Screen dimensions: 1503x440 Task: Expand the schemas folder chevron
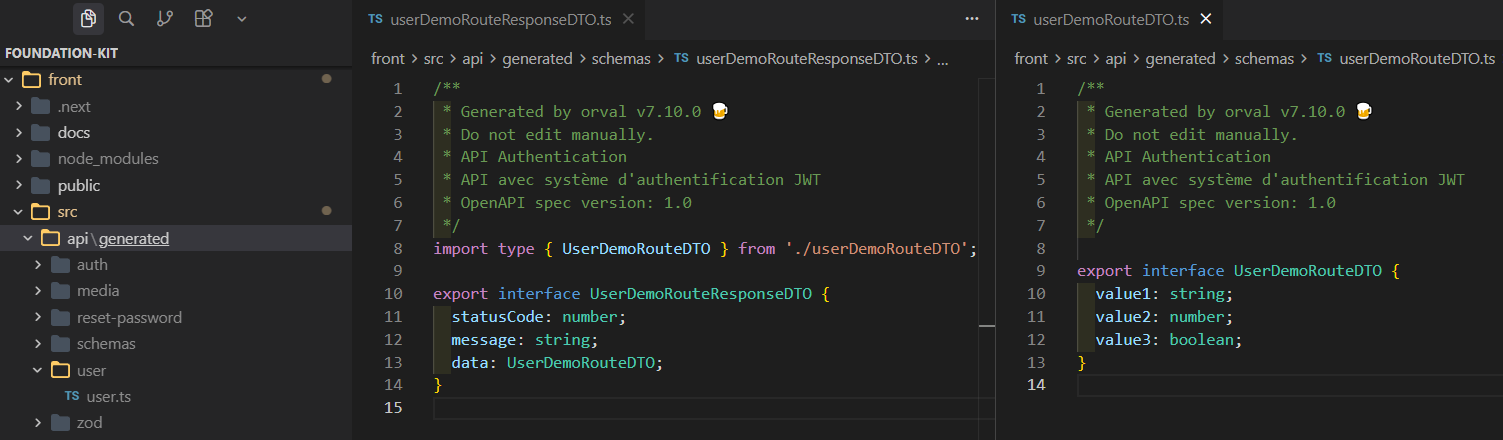[38, 343]
